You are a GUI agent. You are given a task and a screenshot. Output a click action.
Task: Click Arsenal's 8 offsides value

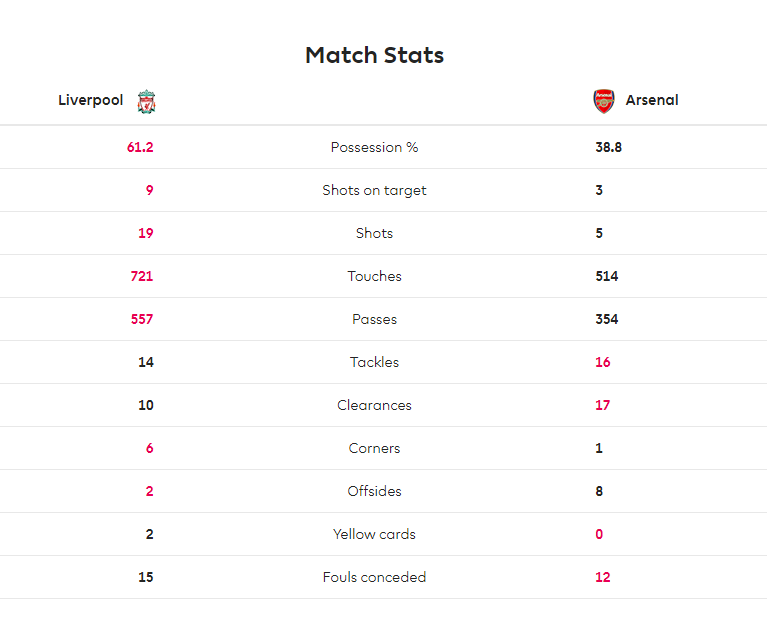click(599, 491)
